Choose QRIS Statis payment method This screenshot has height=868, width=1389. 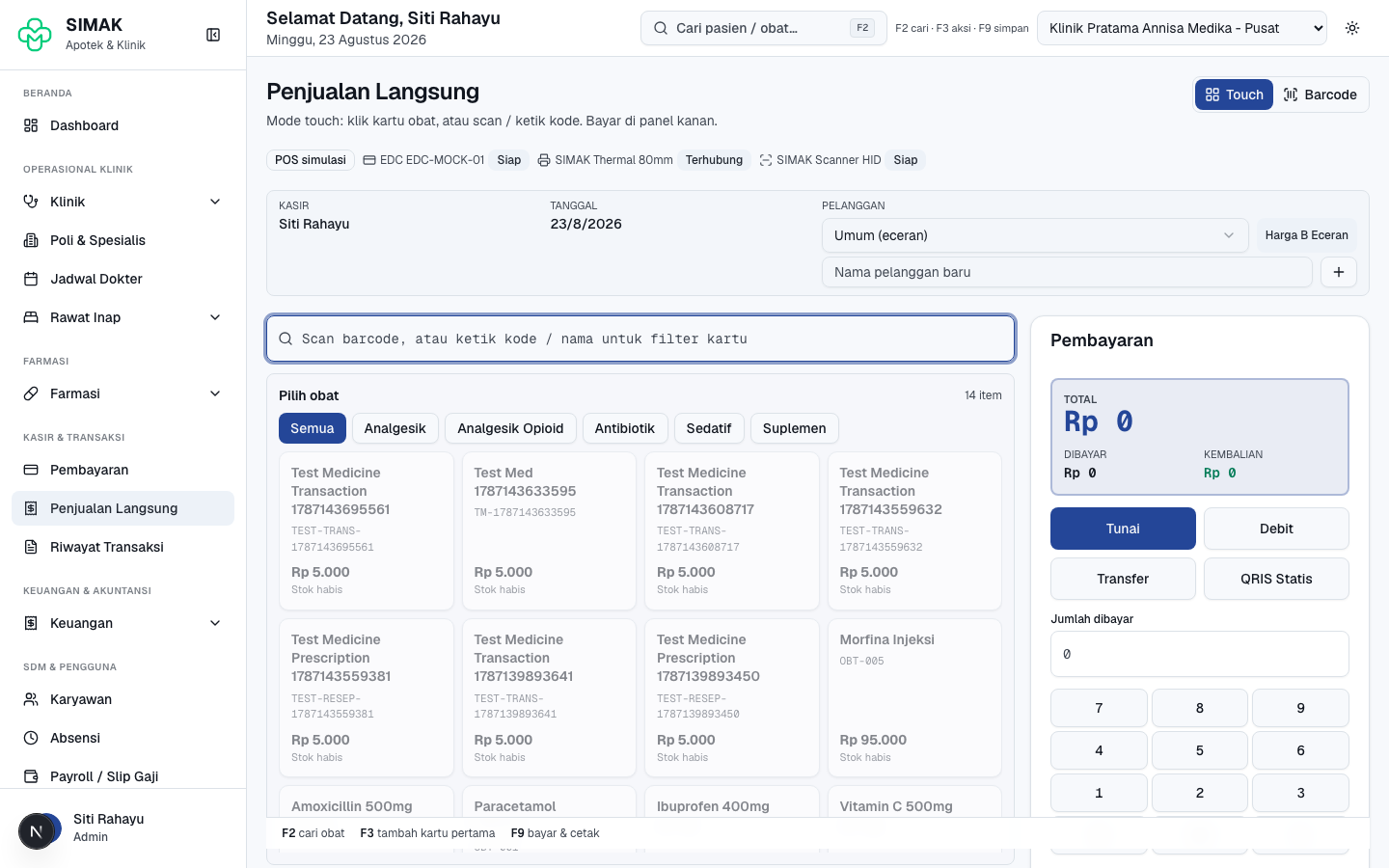coord(1276,579)
